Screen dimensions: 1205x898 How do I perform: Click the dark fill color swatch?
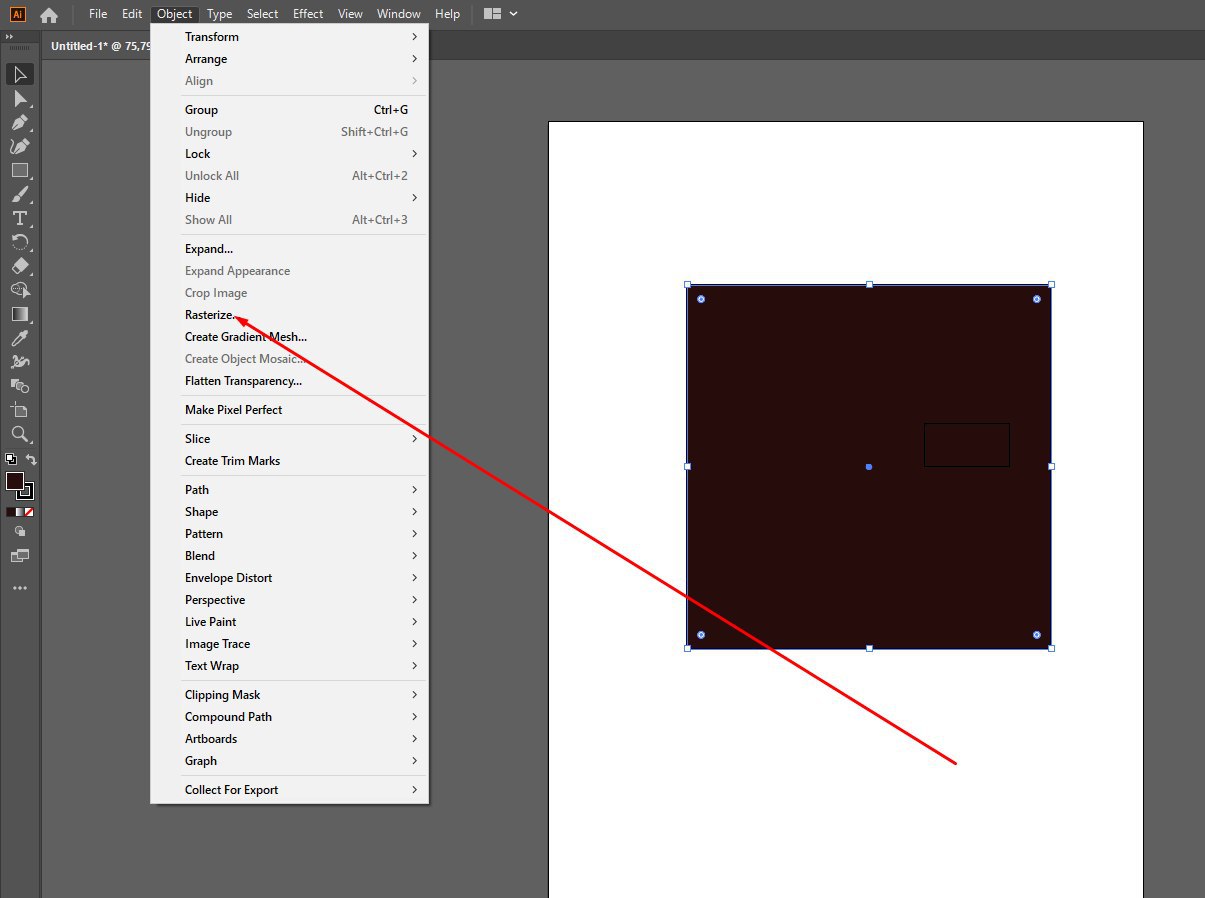(15, 482)
